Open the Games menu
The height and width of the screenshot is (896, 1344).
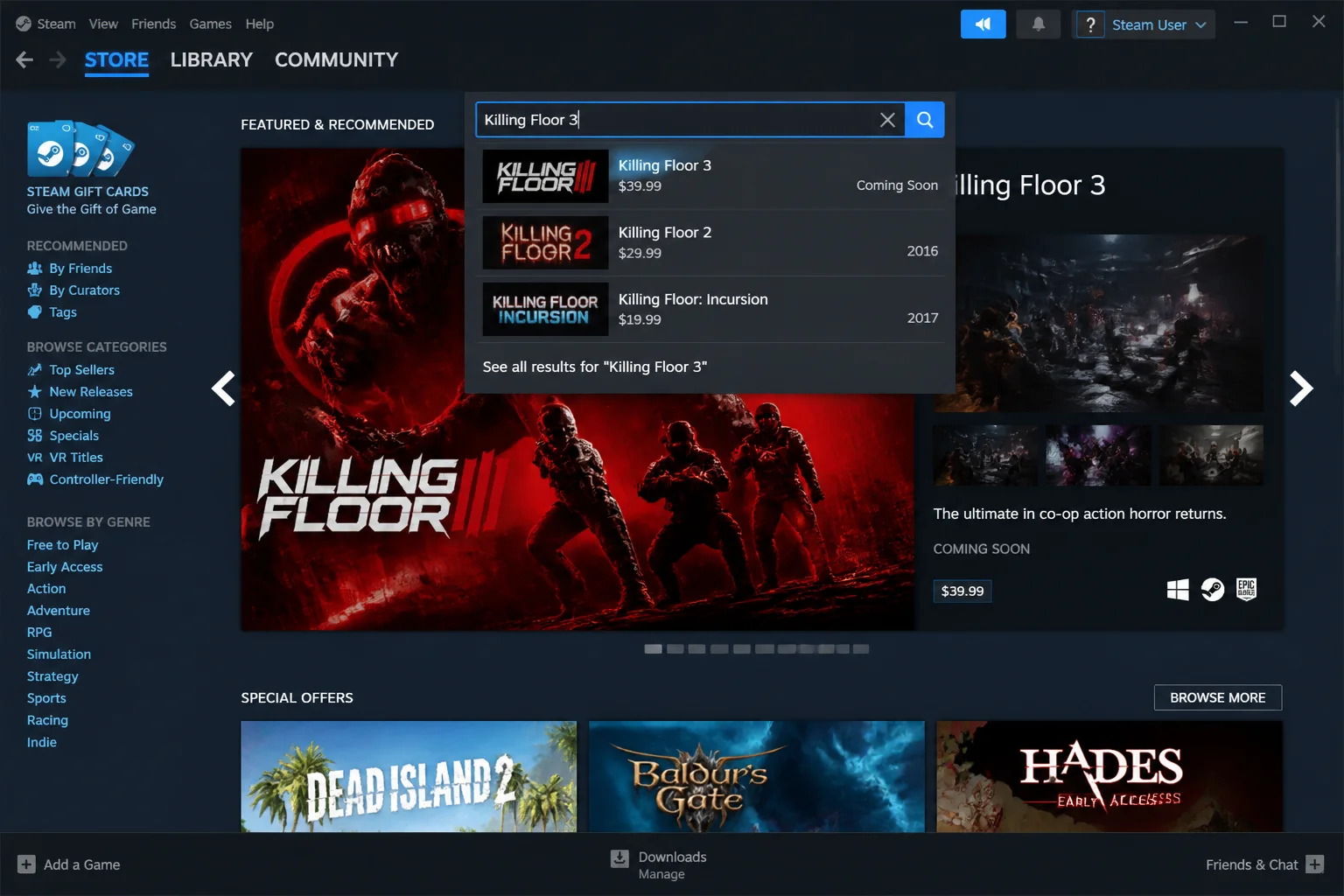pos(210,24)
